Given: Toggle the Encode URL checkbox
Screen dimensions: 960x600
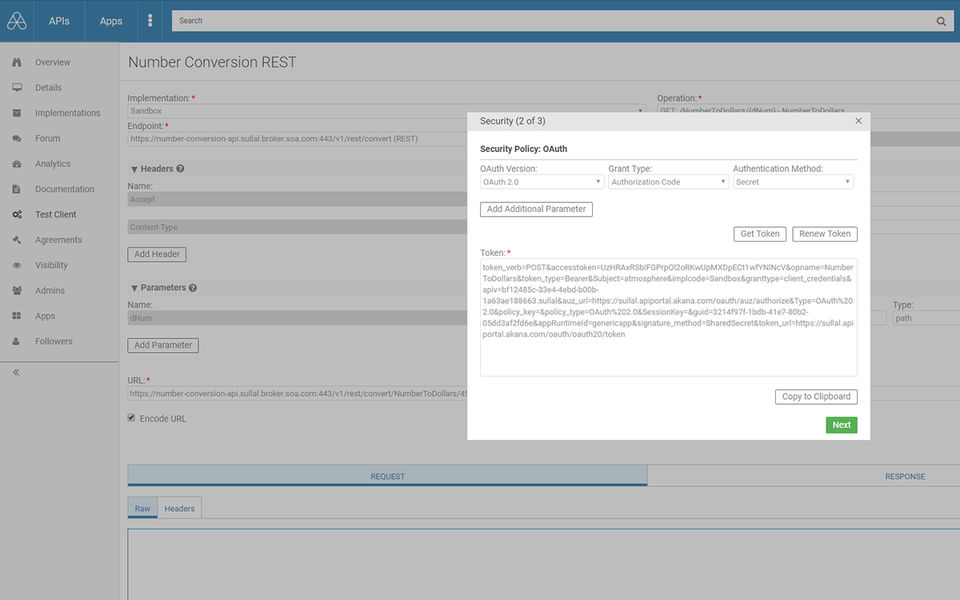Looking at the screenshot, I should [x=131, y=418].
